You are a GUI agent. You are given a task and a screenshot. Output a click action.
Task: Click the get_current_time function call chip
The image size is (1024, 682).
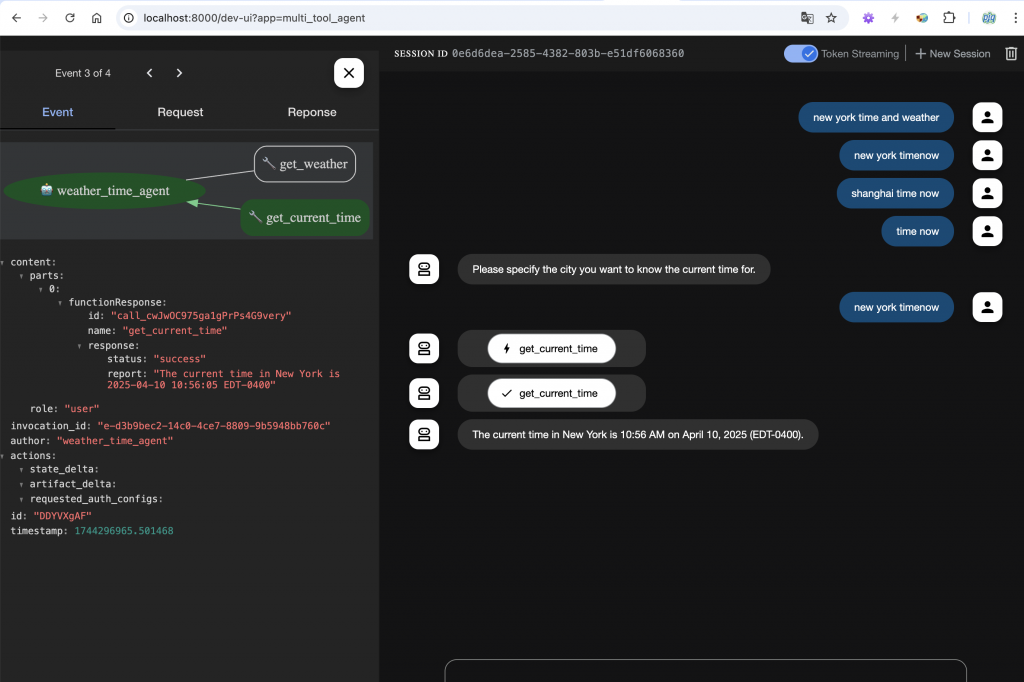551,349
